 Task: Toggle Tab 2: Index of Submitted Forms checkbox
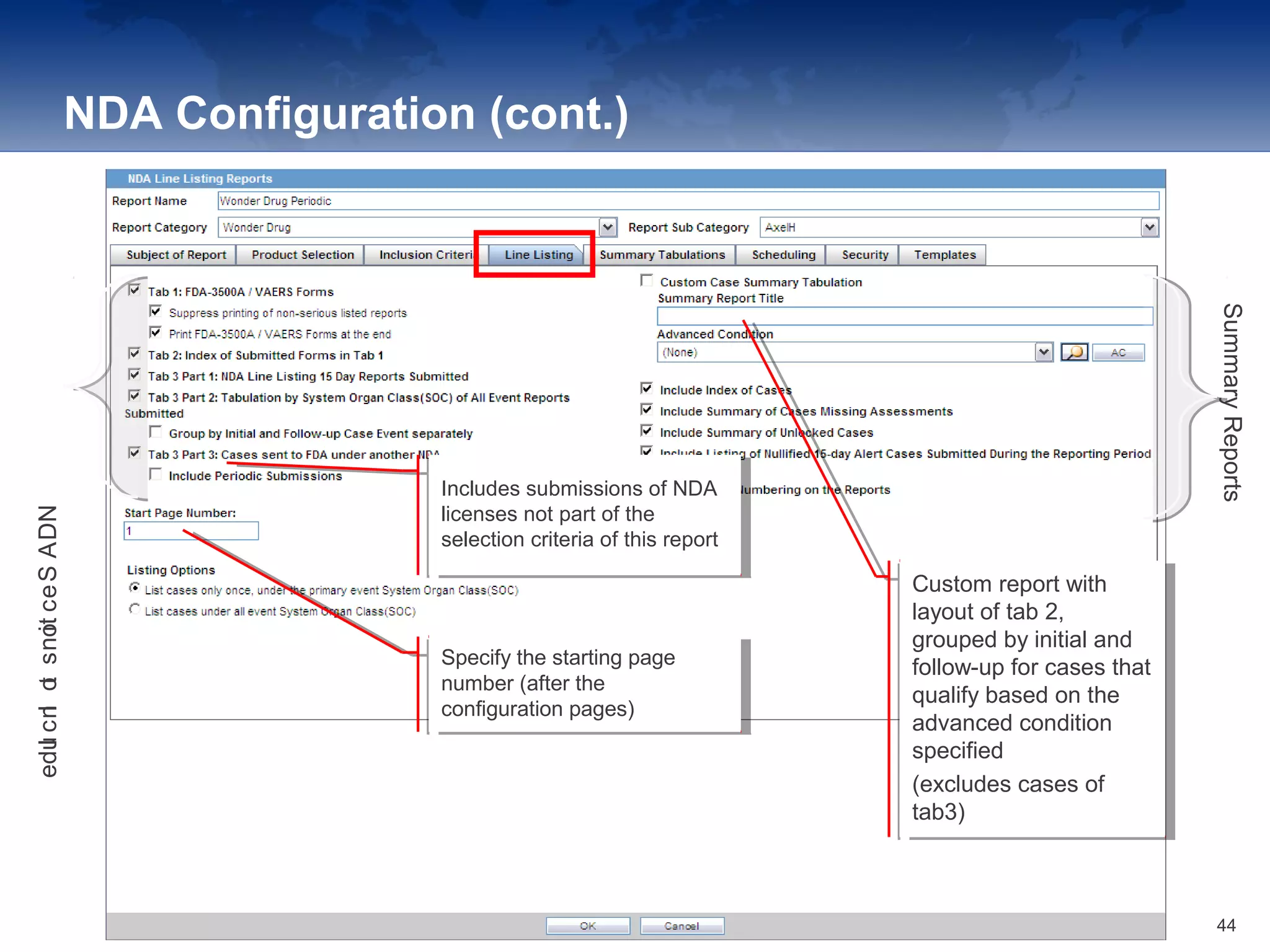click(135, 353)
